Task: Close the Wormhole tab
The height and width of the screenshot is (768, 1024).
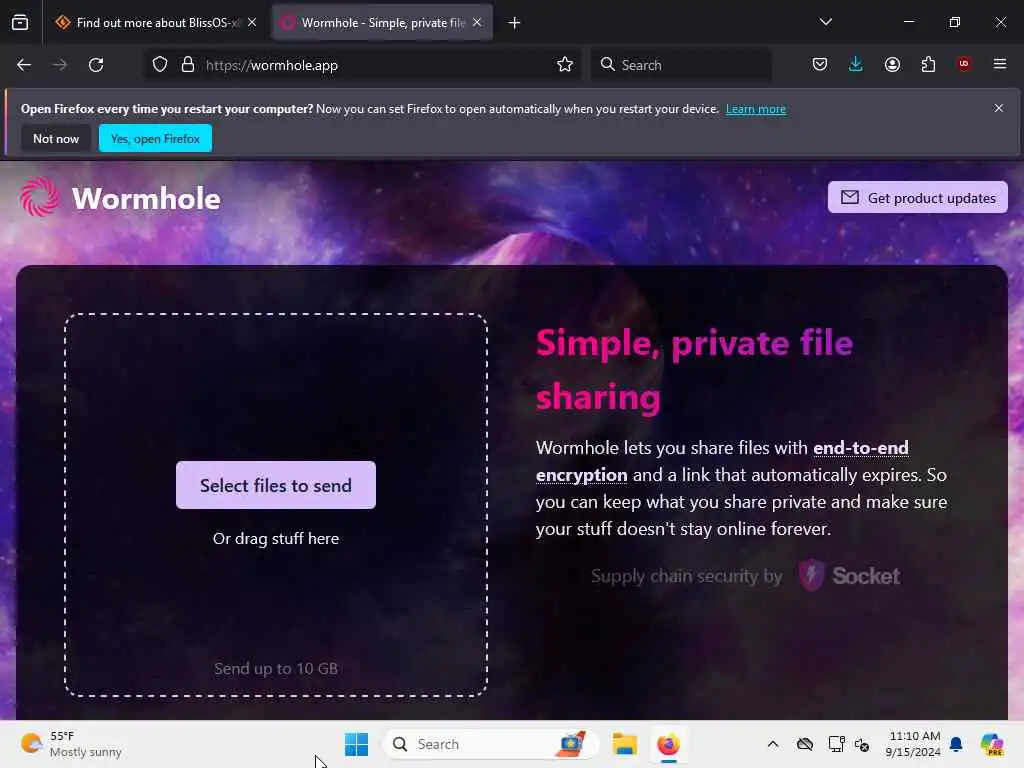Action: (477, 23)
